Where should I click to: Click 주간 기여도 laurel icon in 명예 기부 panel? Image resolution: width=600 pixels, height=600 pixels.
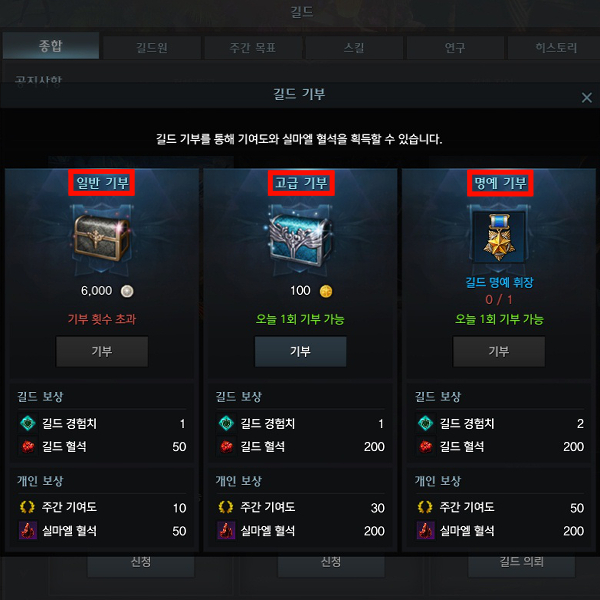tap(425, 507)
